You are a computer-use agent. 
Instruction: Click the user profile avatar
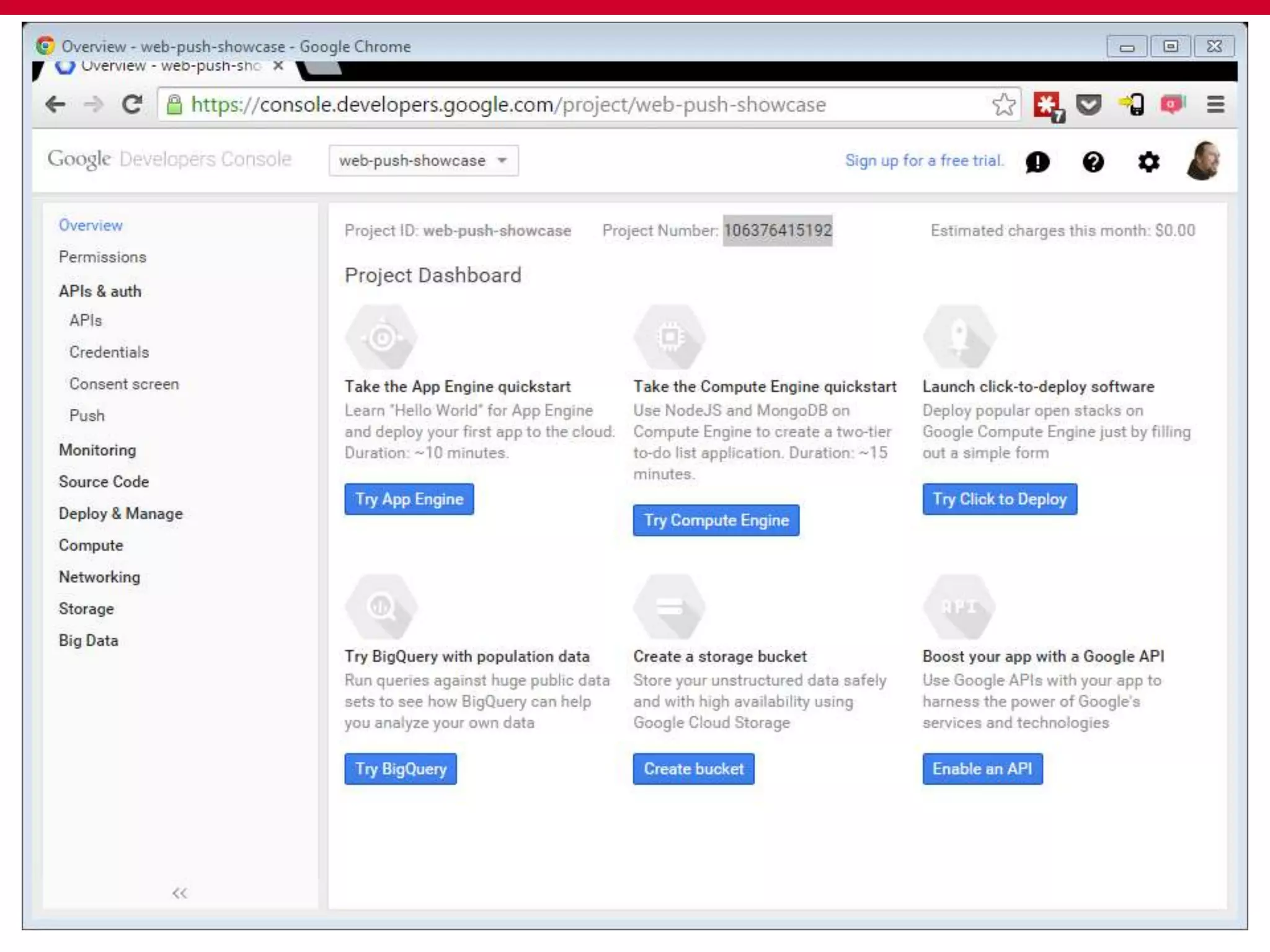1203,161
